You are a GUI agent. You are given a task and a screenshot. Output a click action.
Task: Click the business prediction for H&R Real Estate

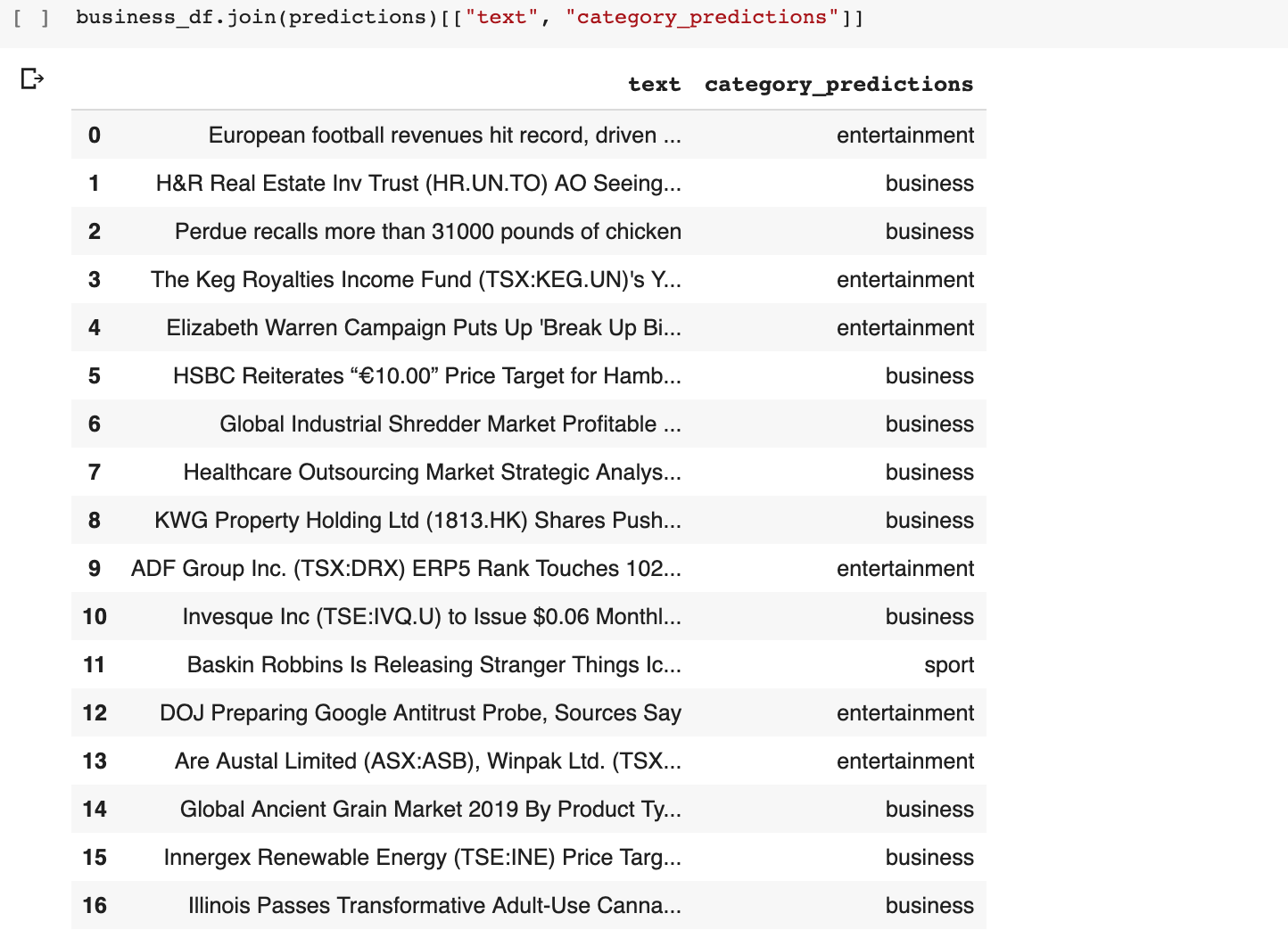click(929, 184)
